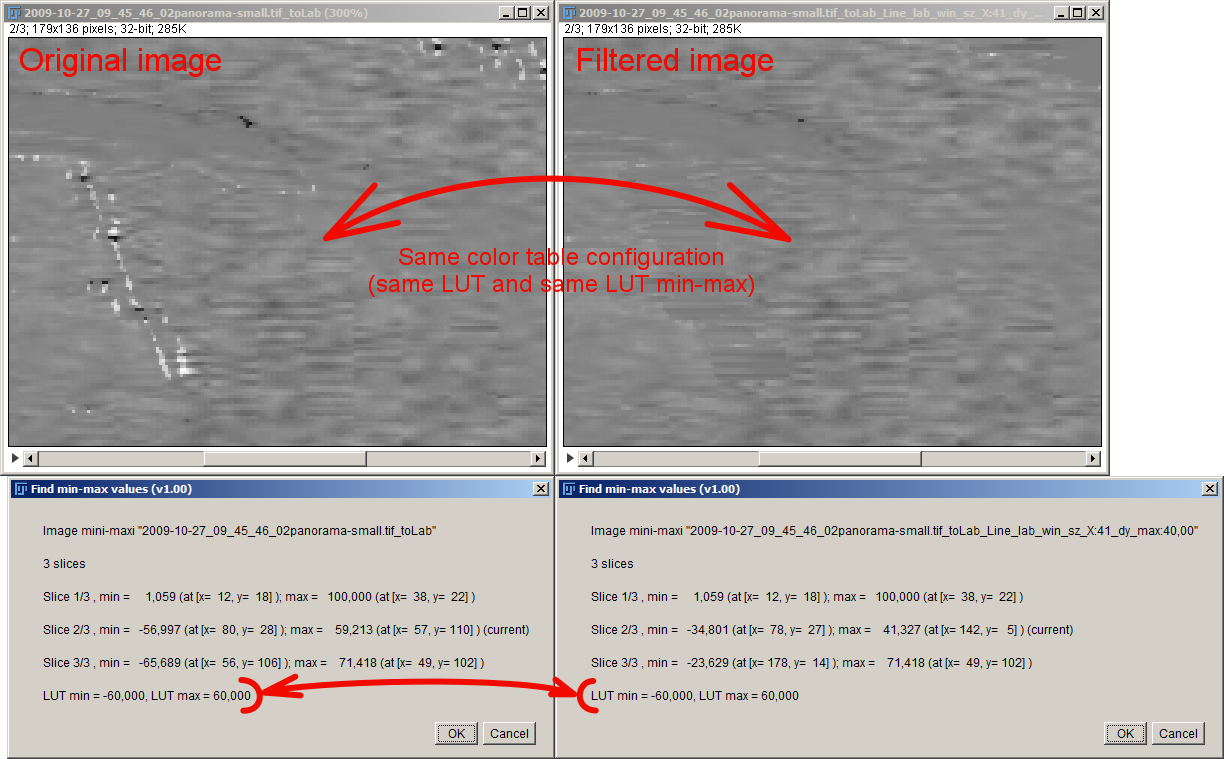Close the left Find min-max values dialog

(541, 489)
